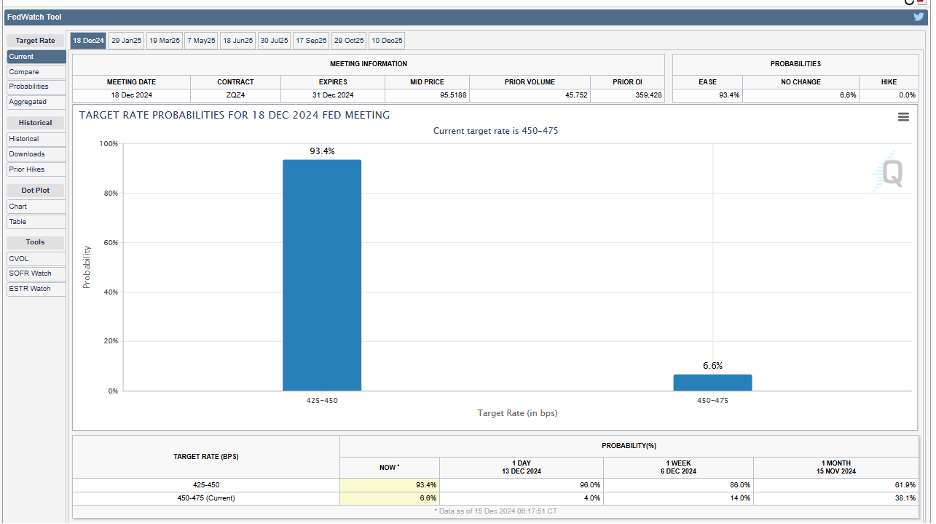Viewport: 936px width, 524px height.
Task: Select the 10 Dec25 meeting tab
Action: (x=387, y=41)
